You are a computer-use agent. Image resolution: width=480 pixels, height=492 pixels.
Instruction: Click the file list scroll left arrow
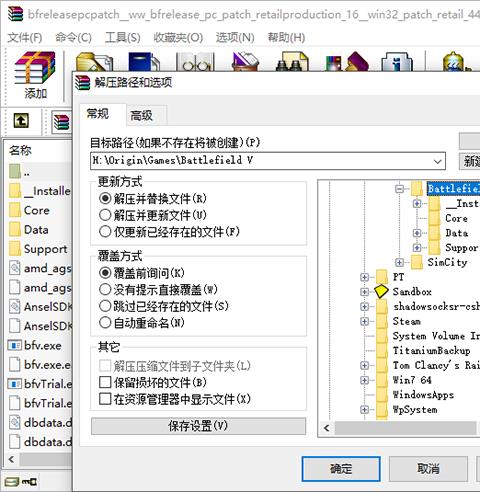pos(11,459)
